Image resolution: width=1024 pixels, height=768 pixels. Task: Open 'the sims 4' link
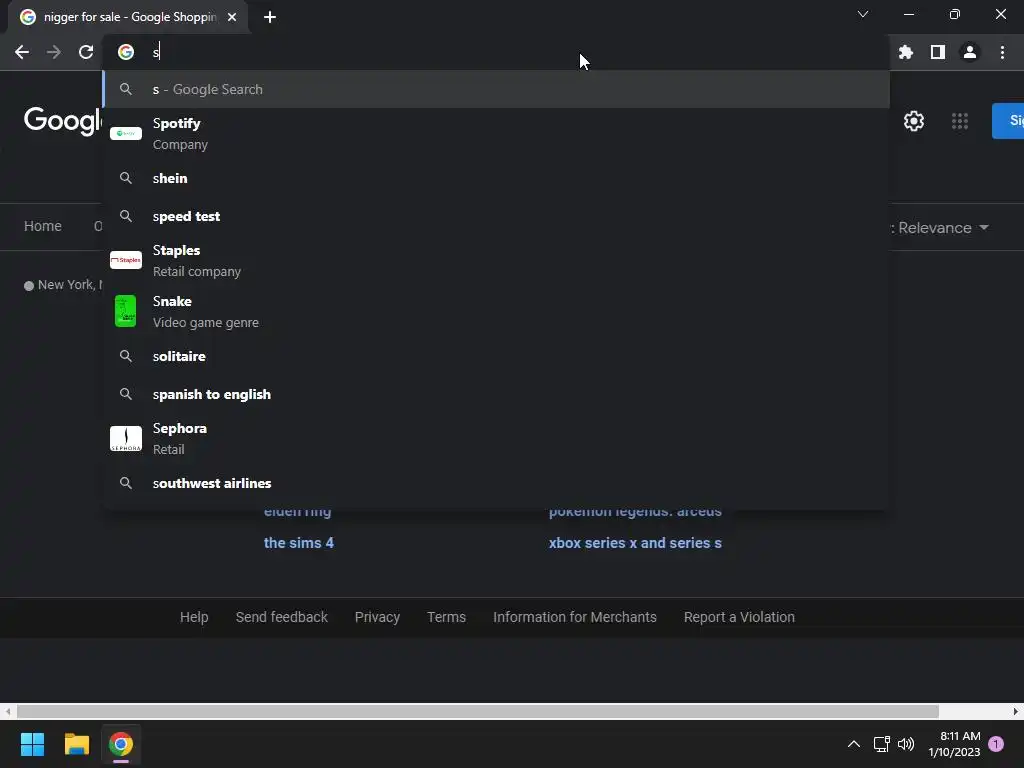tap(298, 543)
